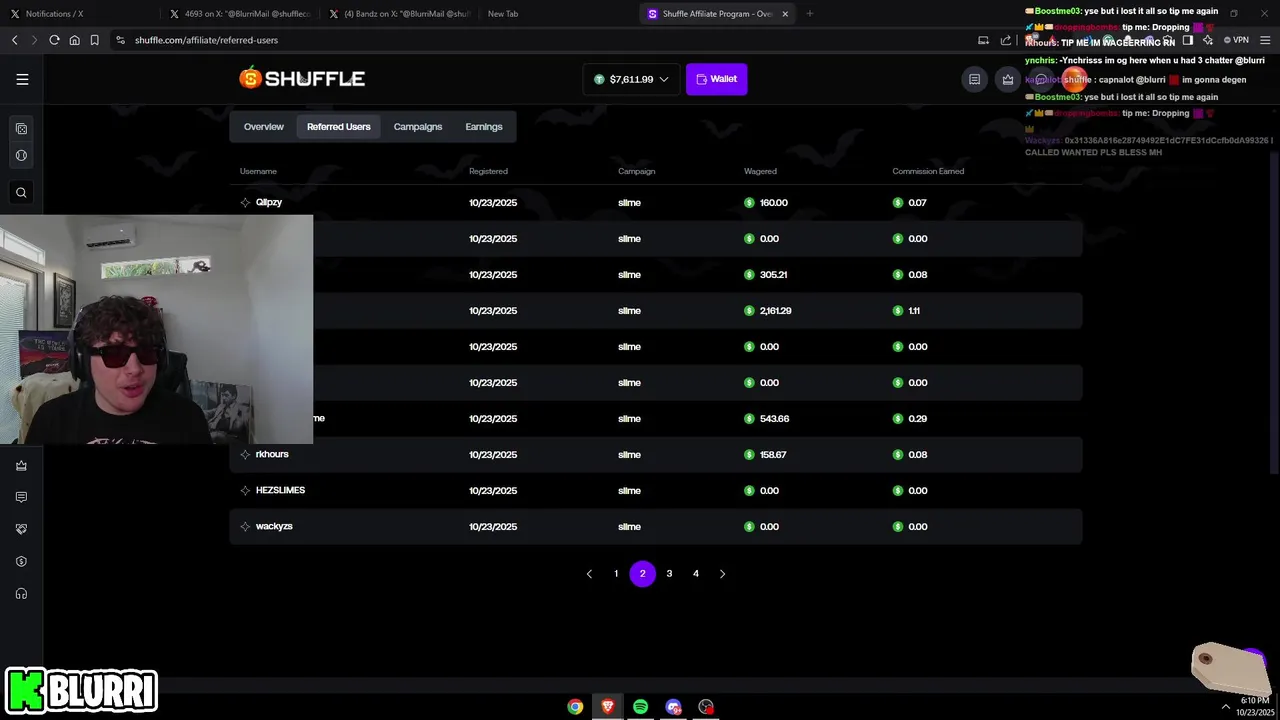The width and height of the screenshot is (1280, 720).
Task: Open Brave browser from the taskbar
Action: (607, 706)
